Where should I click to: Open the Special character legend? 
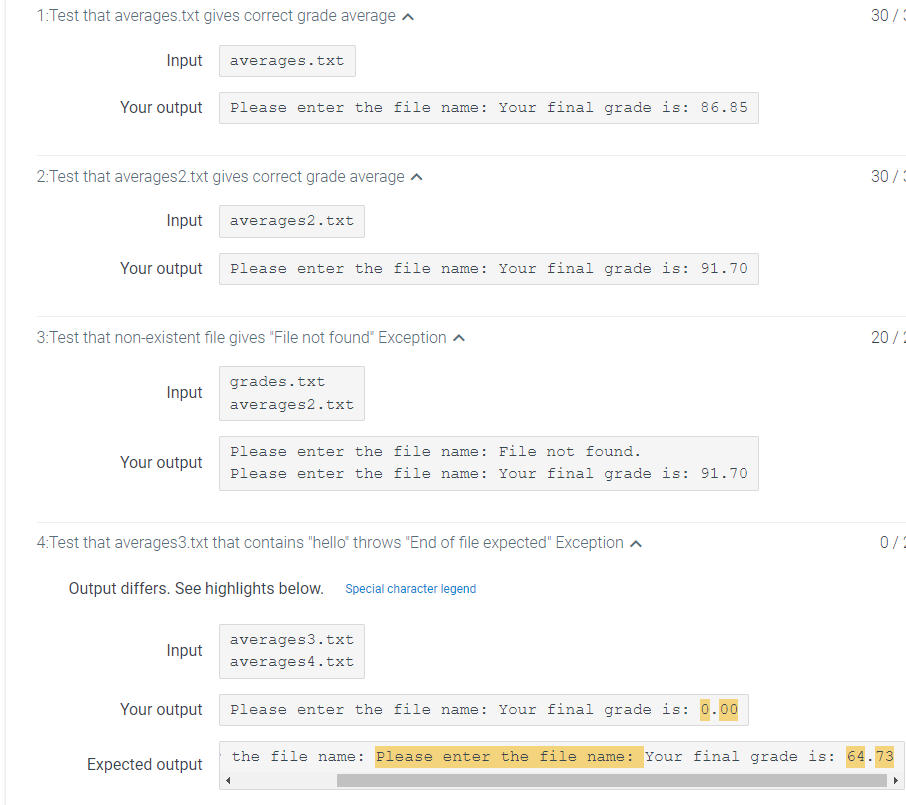410,589
